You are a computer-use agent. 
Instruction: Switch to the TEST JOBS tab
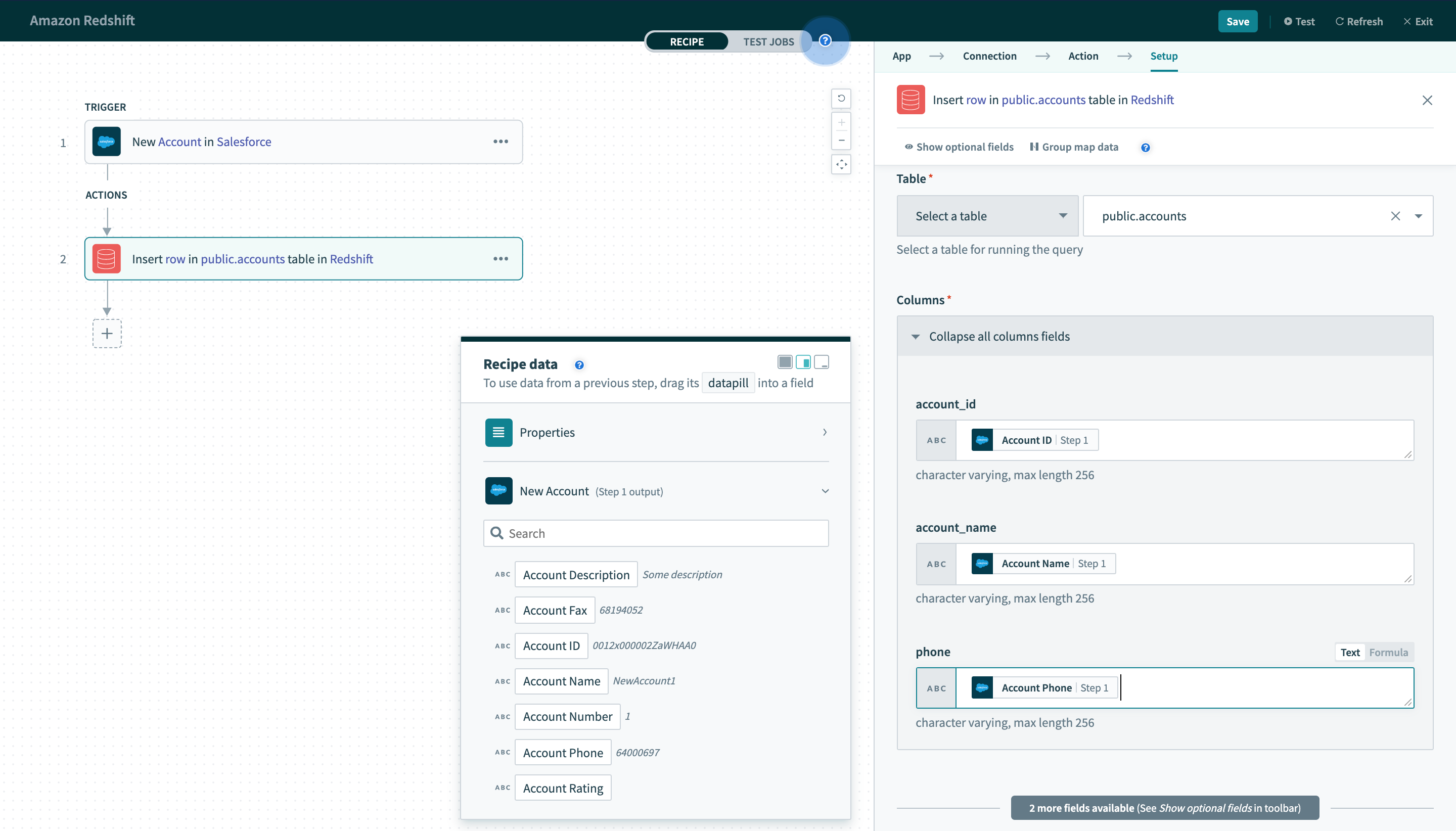coord(769,41)
